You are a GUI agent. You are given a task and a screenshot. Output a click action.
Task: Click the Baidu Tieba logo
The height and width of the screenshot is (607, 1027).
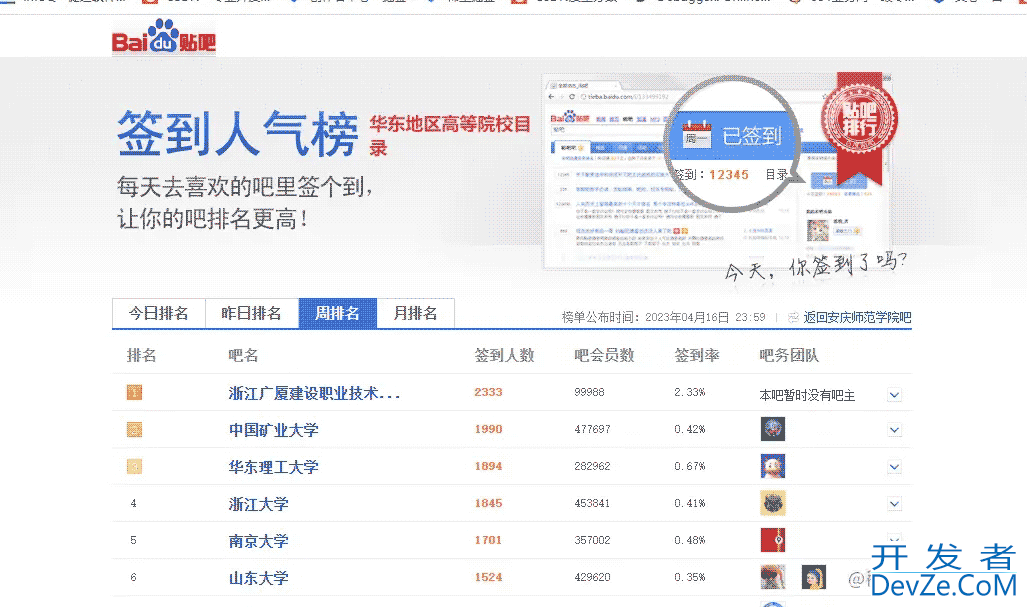(x=164, y=37)
